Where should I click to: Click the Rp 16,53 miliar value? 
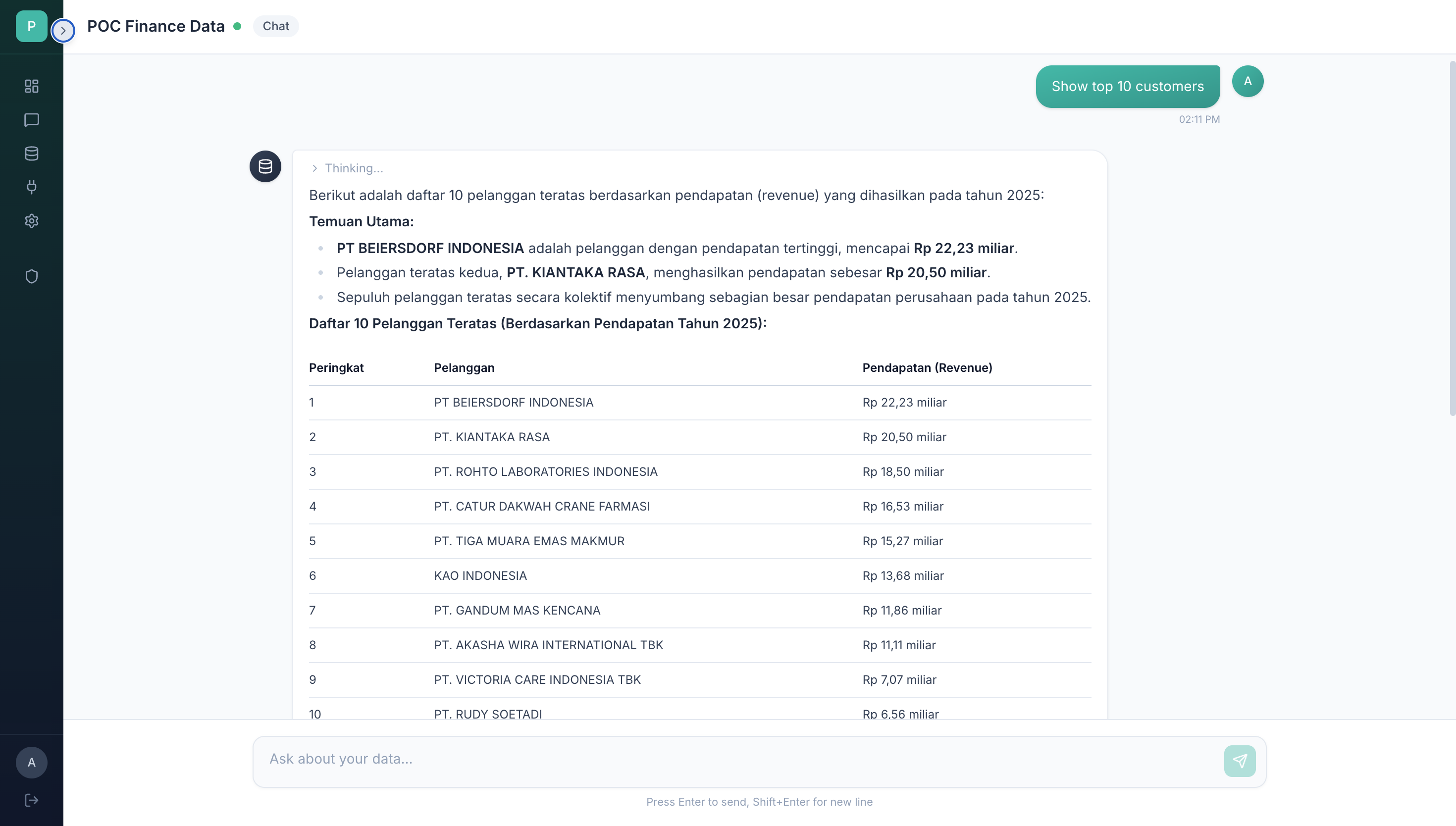(x=903, y=506)
